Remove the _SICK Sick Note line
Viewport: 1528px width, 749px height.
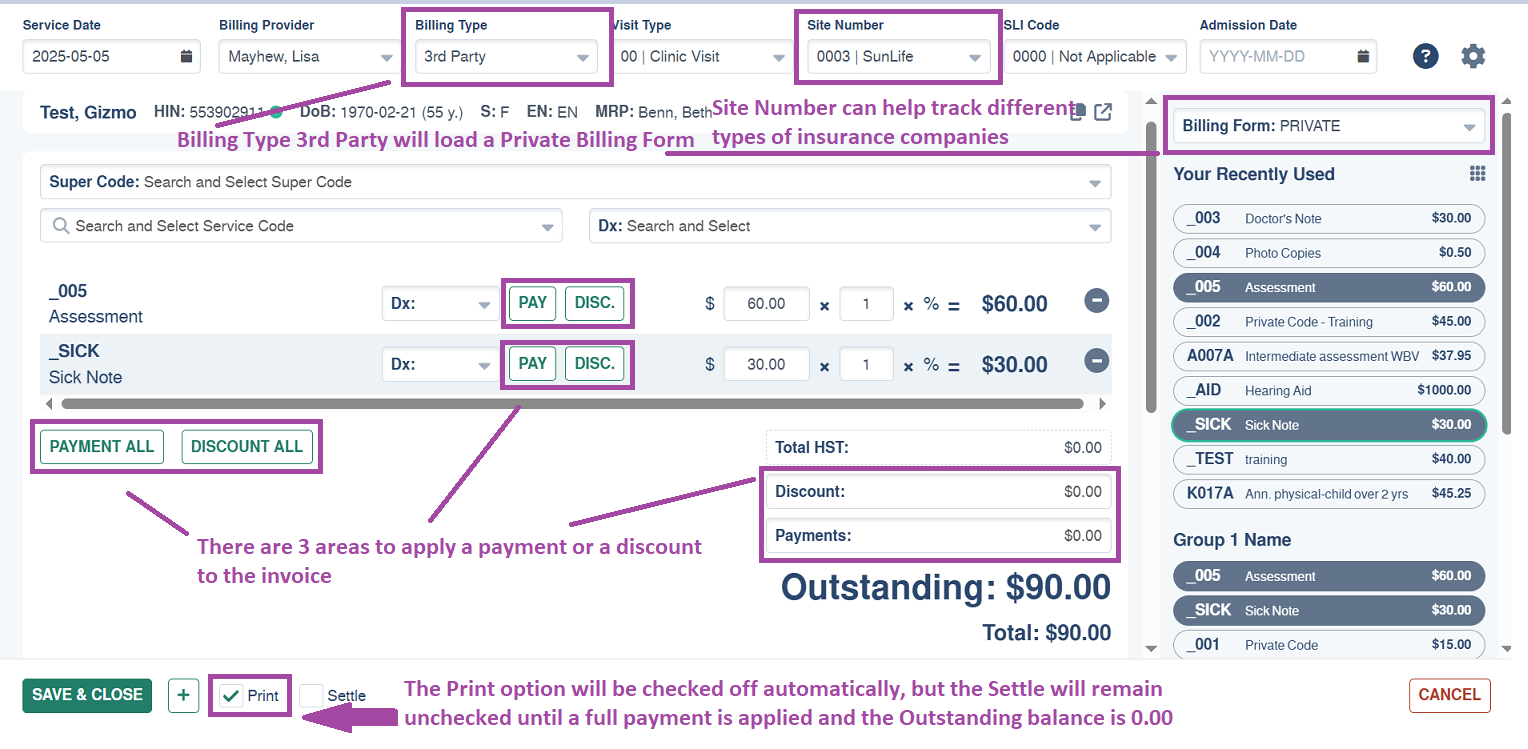click(1097, 361)
